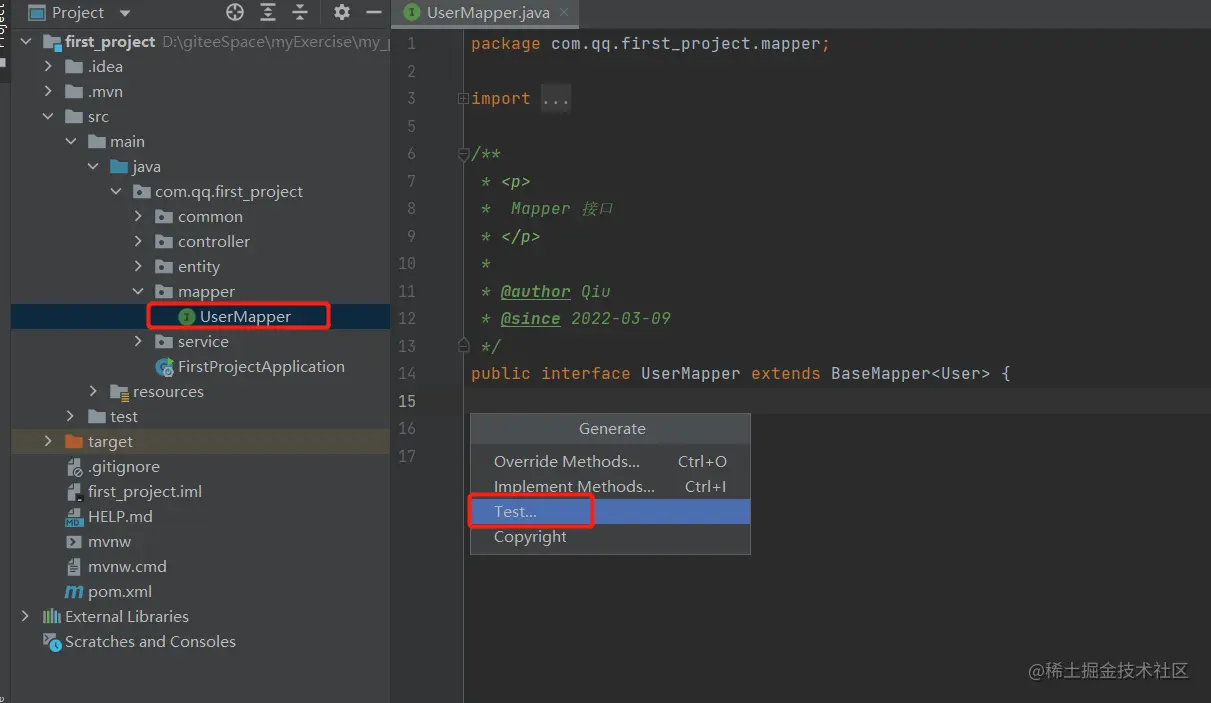1211x703 pixels.
Task: Select the .gitignore file
Action: pyautogui.click(x=123, y=467)
